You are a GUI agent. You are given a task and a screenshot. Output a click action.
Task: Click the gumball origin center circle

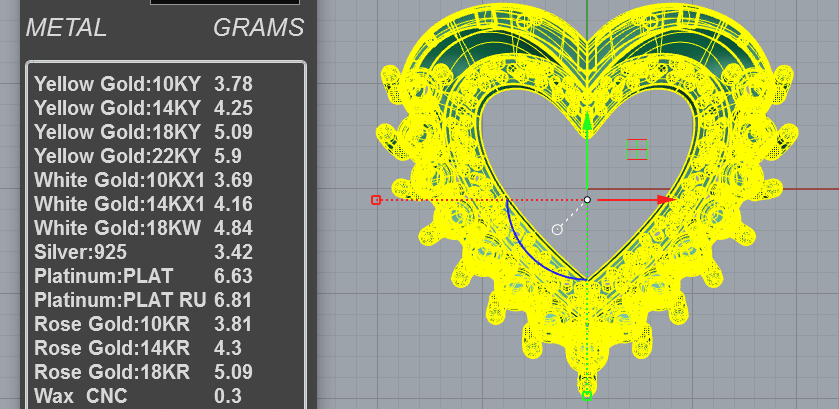(x=587, y=200)
